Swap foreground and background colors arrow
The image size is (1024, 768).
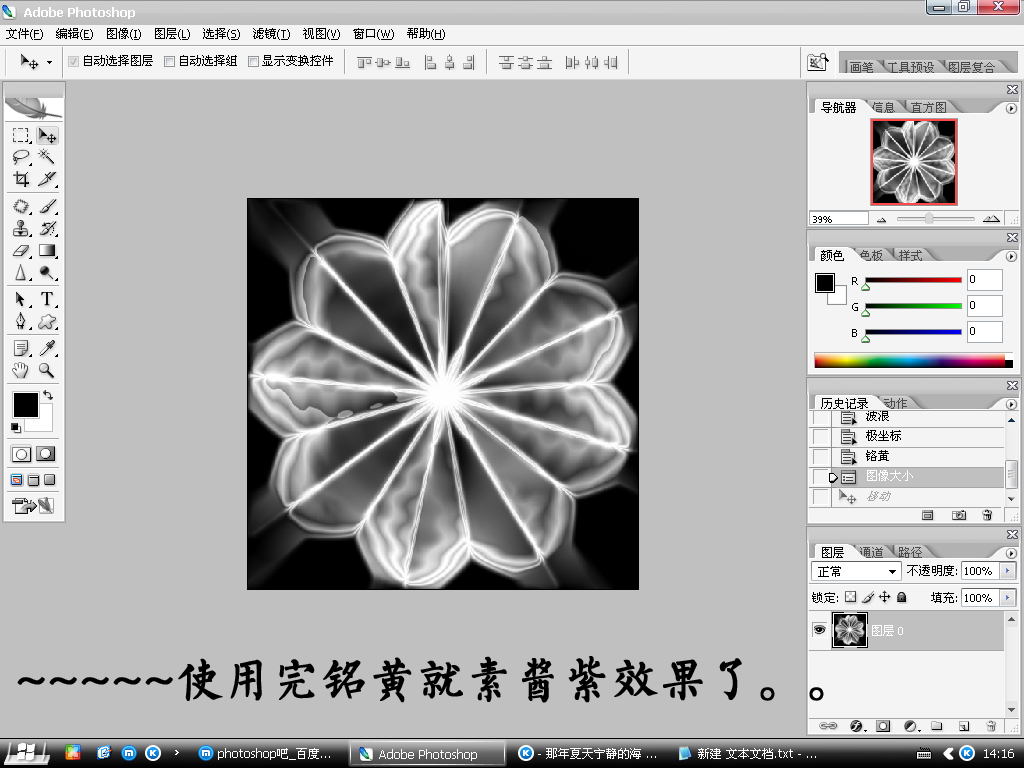coord(47,396)
